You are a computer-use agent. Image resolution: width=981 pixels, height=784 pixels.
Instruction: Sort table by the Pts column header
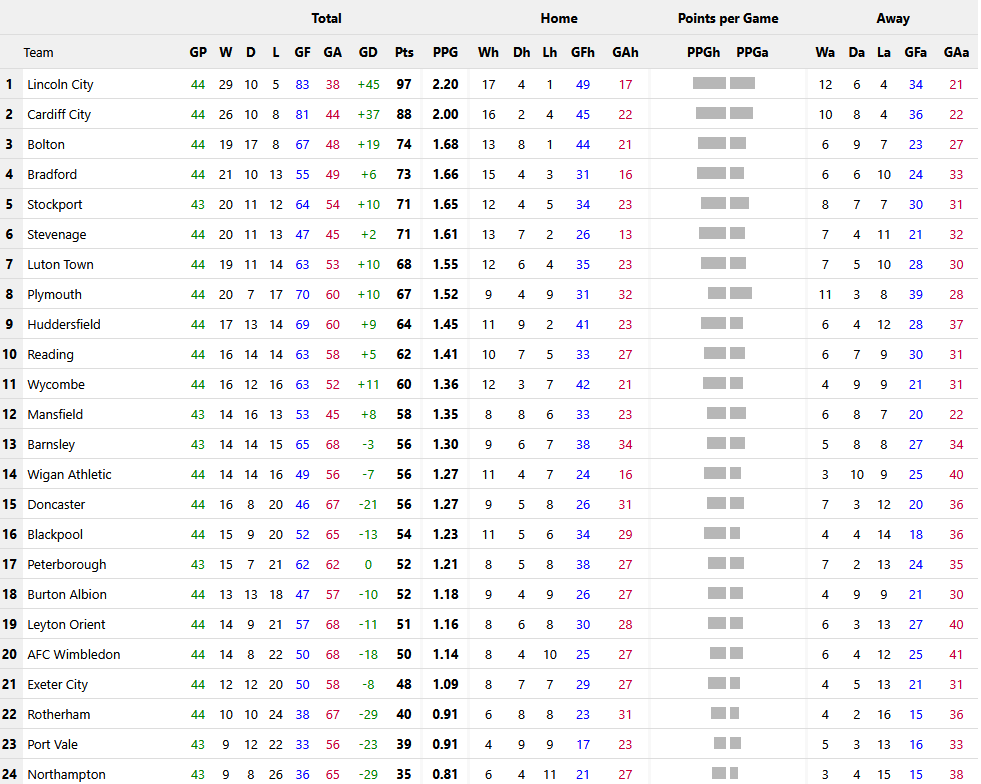point(404,53)
